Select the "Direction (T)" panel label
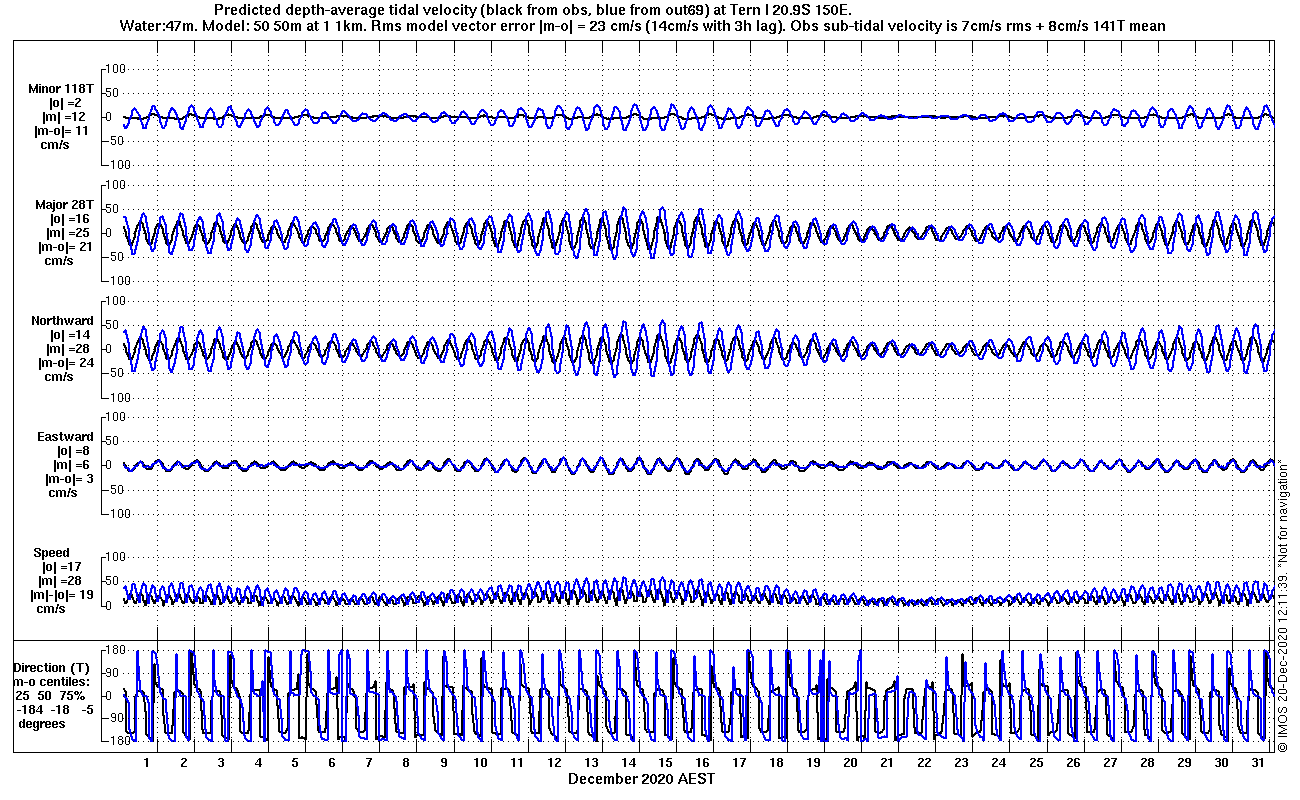 click(52, 667)
